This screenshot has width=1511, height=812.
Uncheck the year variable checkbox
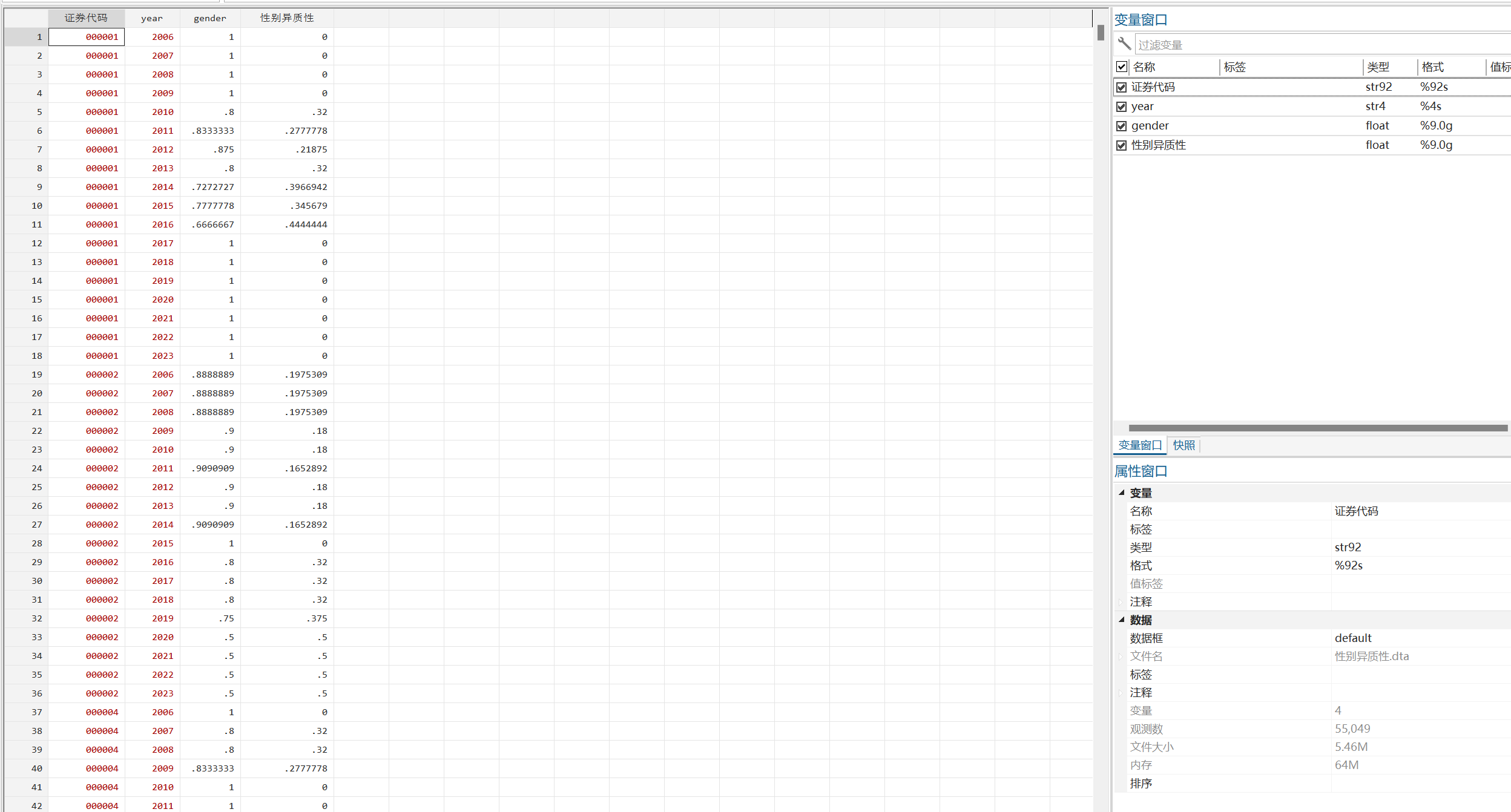(x=1121, y=106)
